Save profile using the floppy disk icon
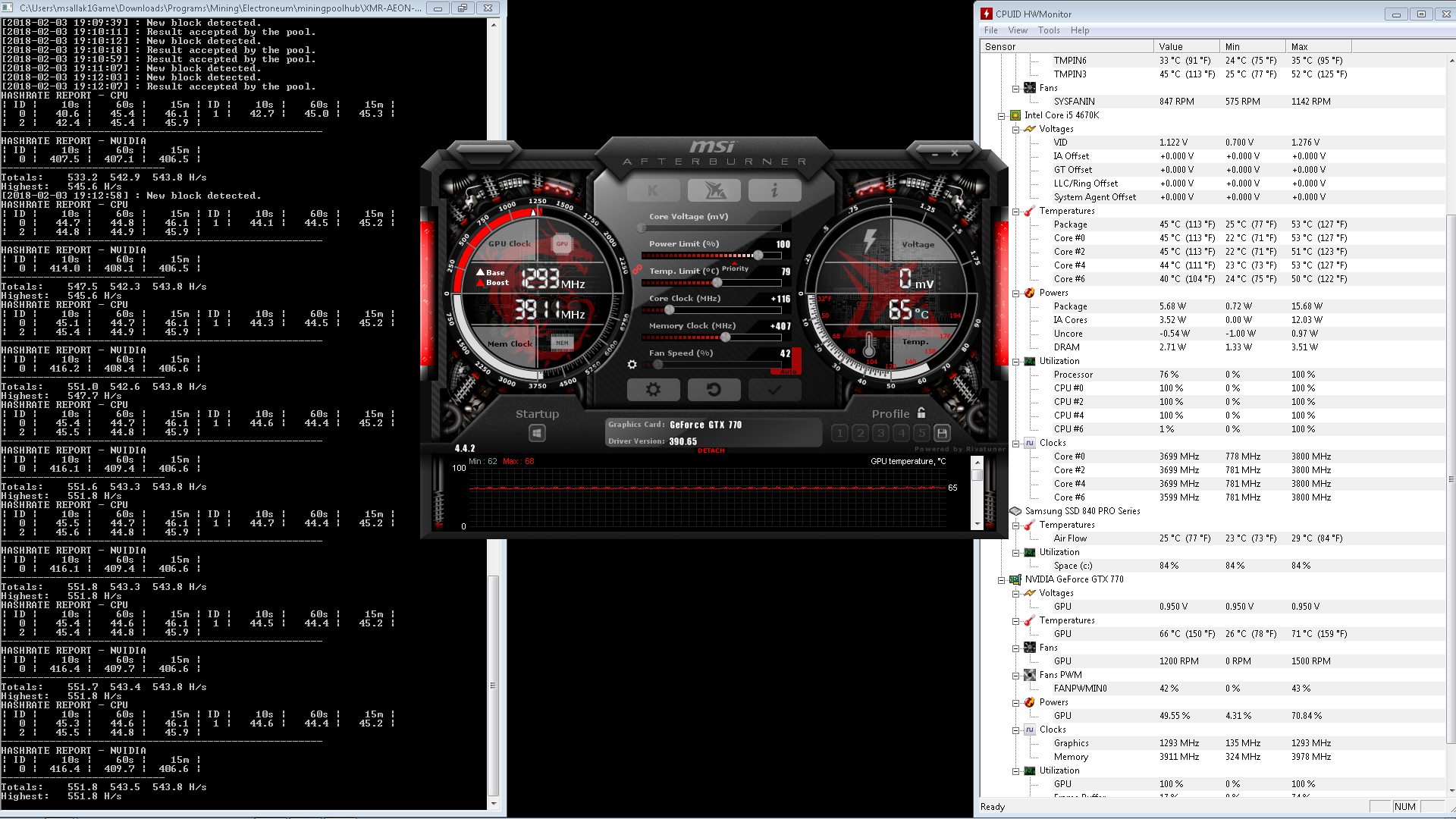 (x=942, y=433)
